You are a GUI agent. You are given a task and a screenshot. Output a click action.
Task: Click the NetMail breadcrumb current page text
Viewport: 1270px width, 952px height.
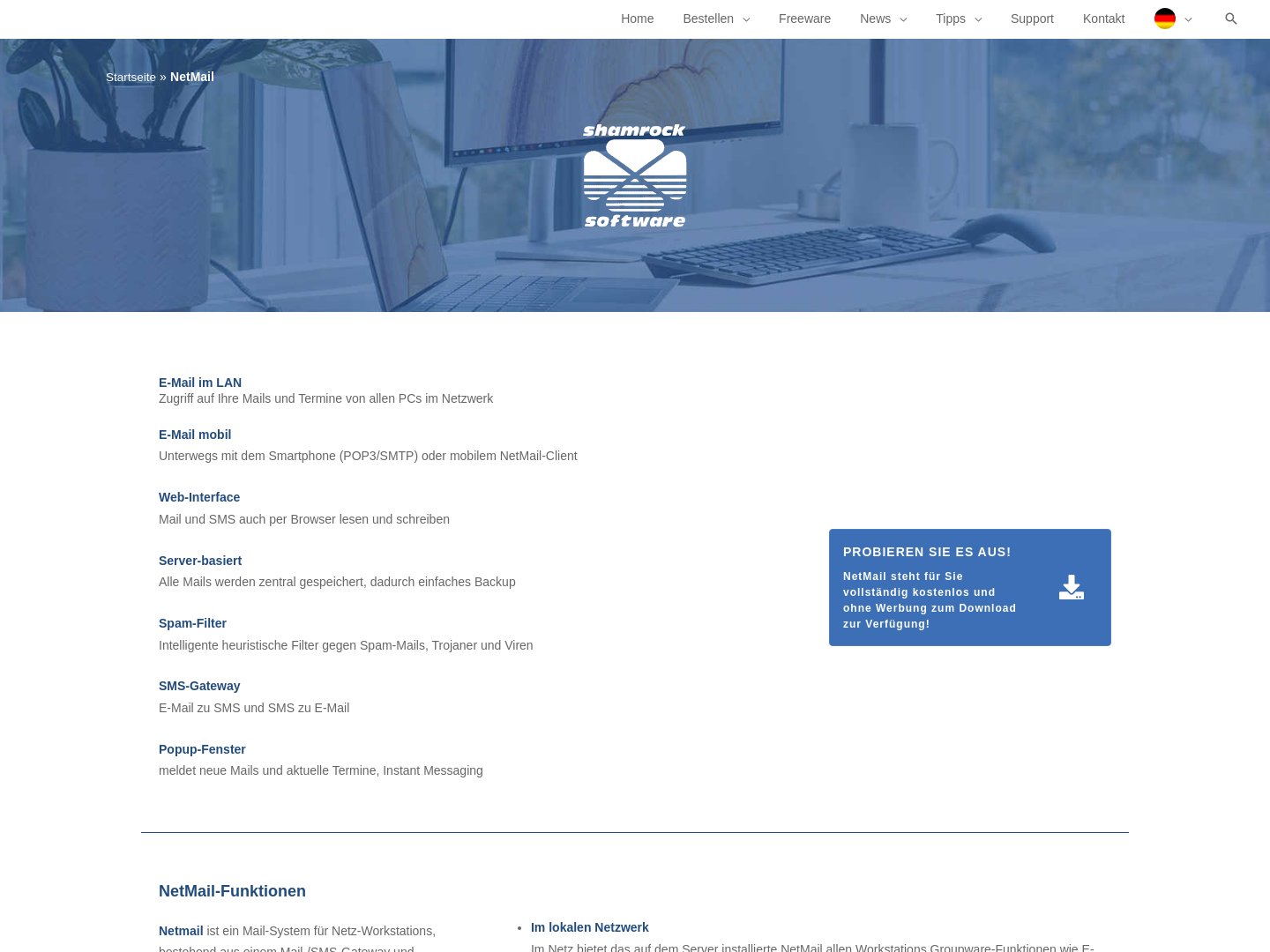192,77
